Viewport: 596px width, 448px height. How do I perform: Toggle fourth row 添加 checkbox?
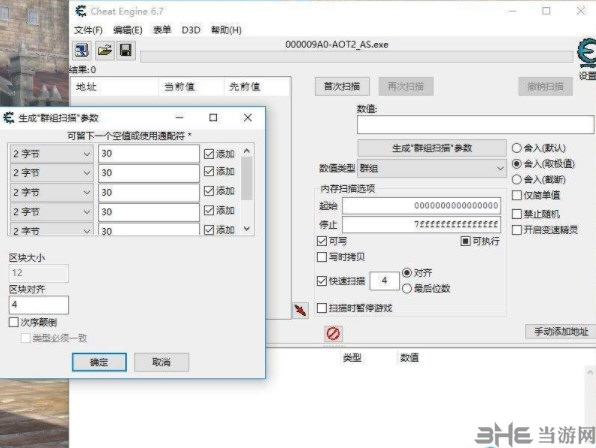209,211
